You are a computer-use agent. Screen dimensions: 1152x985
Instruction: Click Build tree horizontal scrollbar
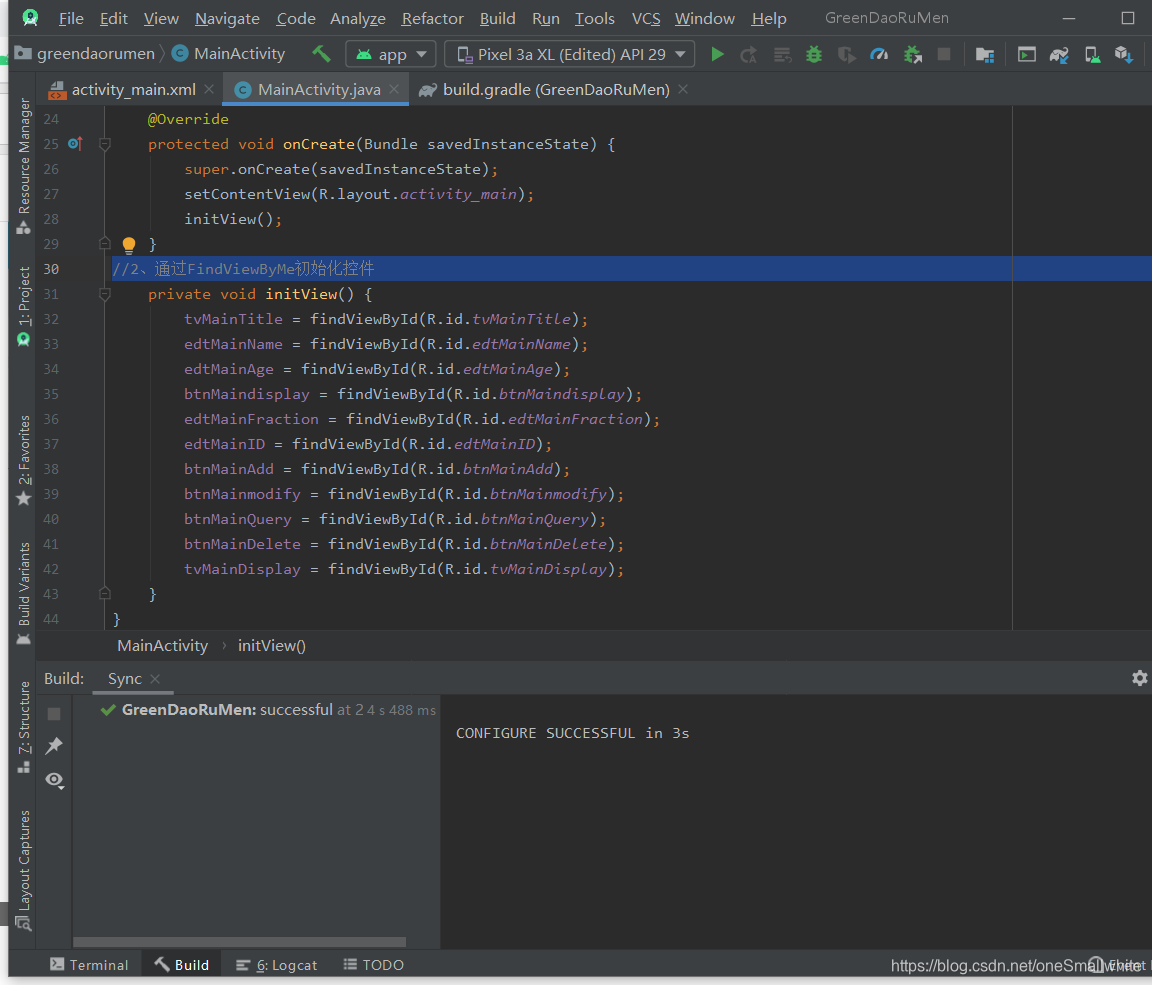point(240,942)
